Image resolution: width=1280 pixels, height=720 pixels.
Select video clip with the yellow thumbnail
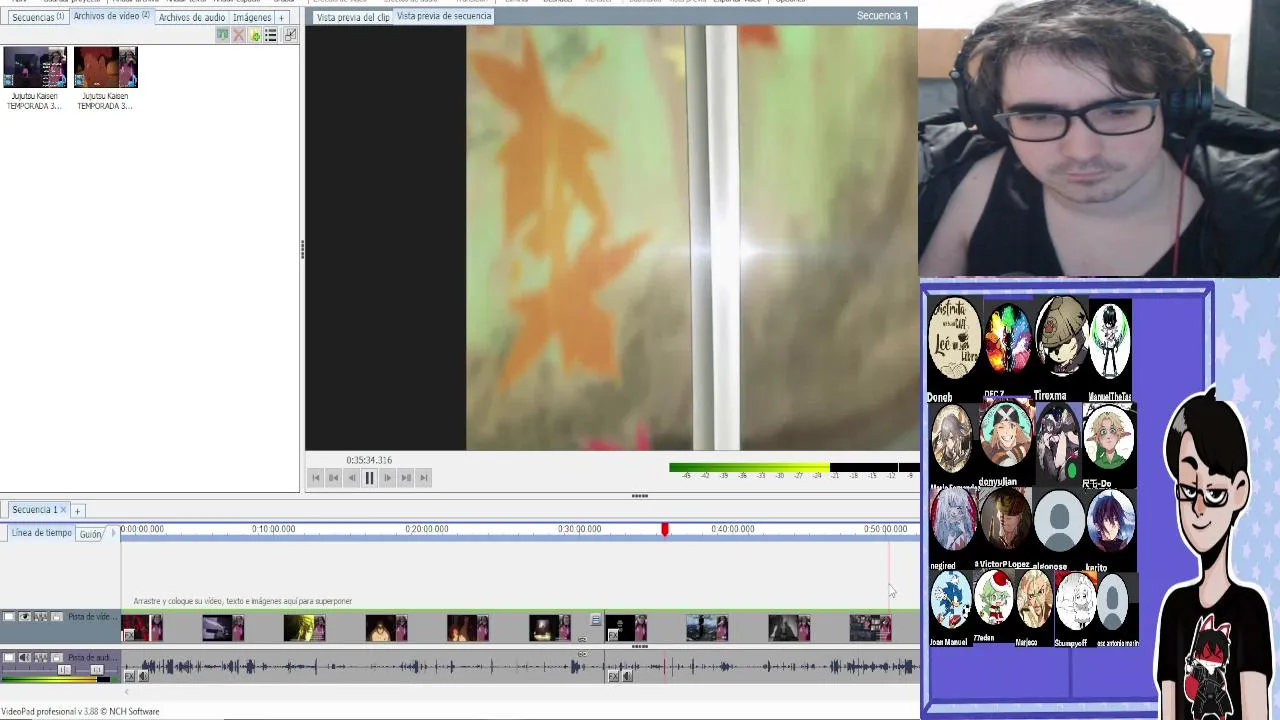304,628
